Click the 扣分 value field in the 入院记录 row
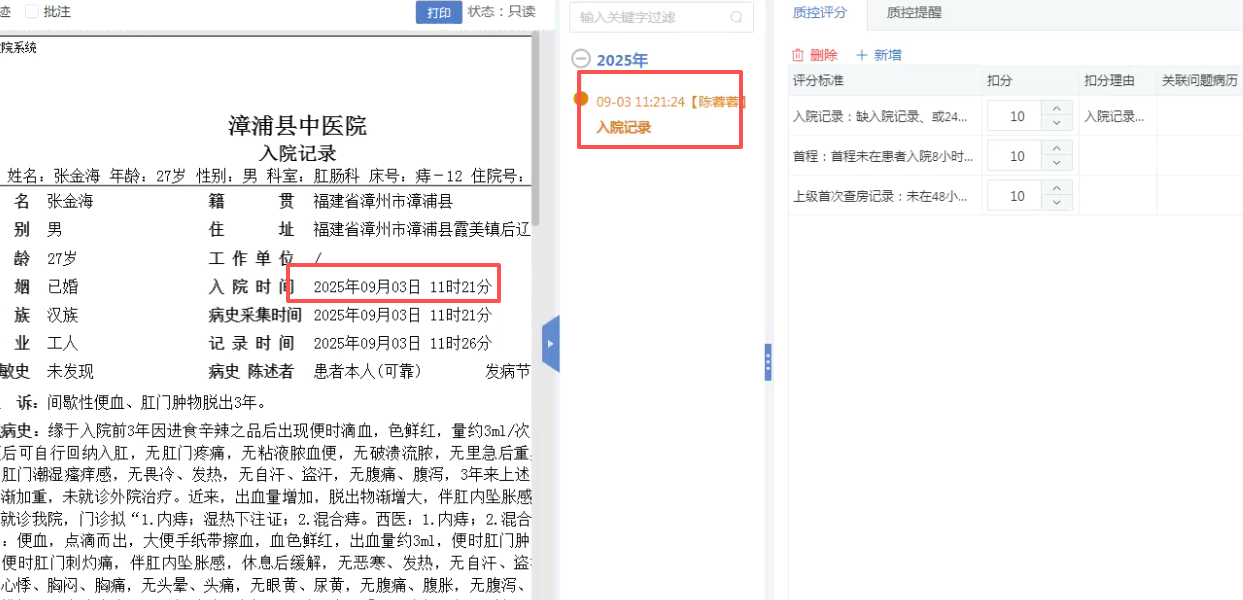Image resolution: width=1243 pixels, height=600 pixels. [x=1016, y=116]
